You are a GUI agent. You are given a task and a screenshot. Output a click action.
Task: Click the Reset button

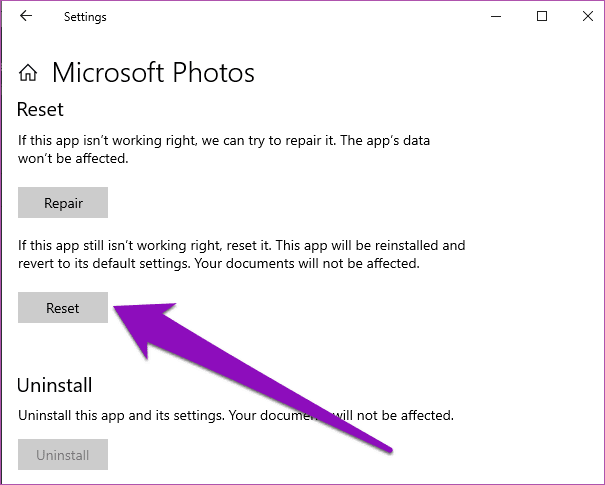tap(63, 308)
